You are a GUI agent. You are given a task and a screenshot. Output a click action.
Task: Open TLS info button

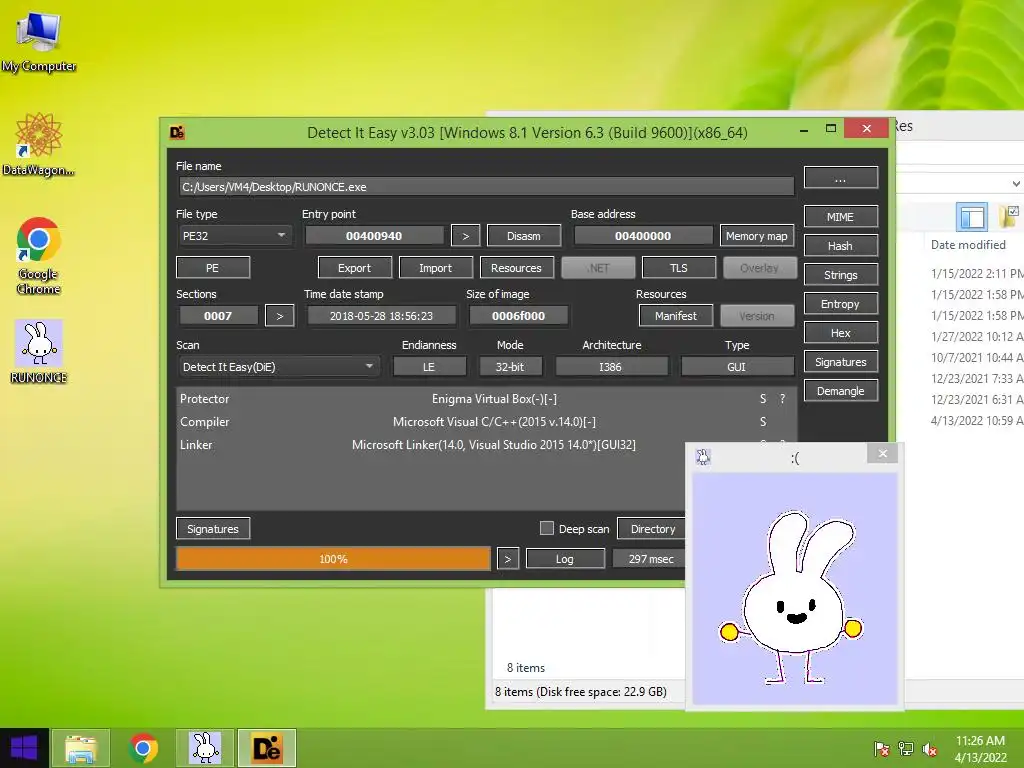[679, 268]
